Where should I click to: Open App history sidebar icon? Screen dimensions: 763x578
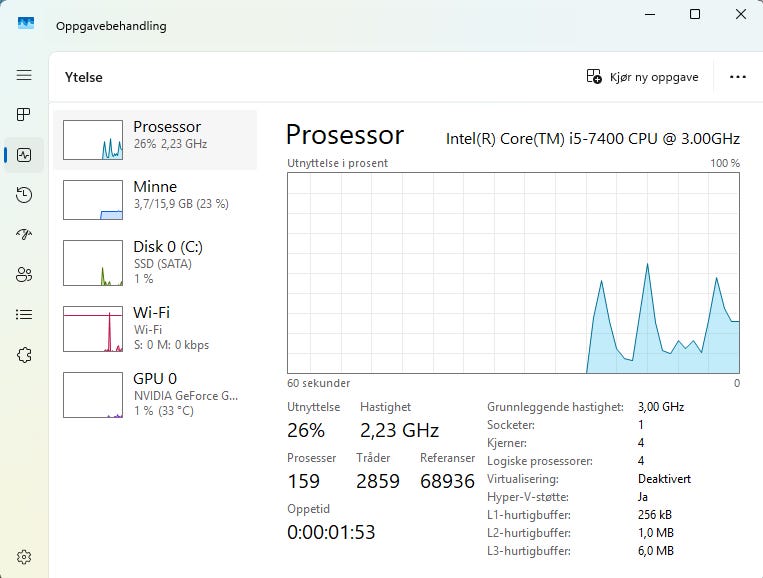24,195
